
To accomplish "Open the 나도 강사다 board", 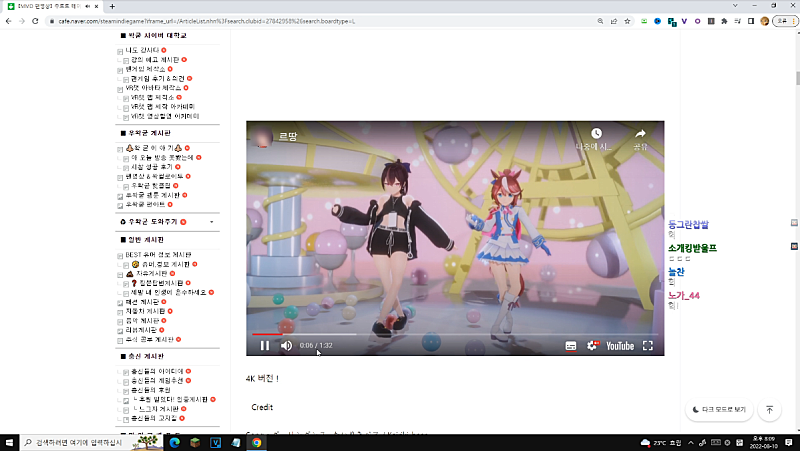I will (x=142, y=50).
